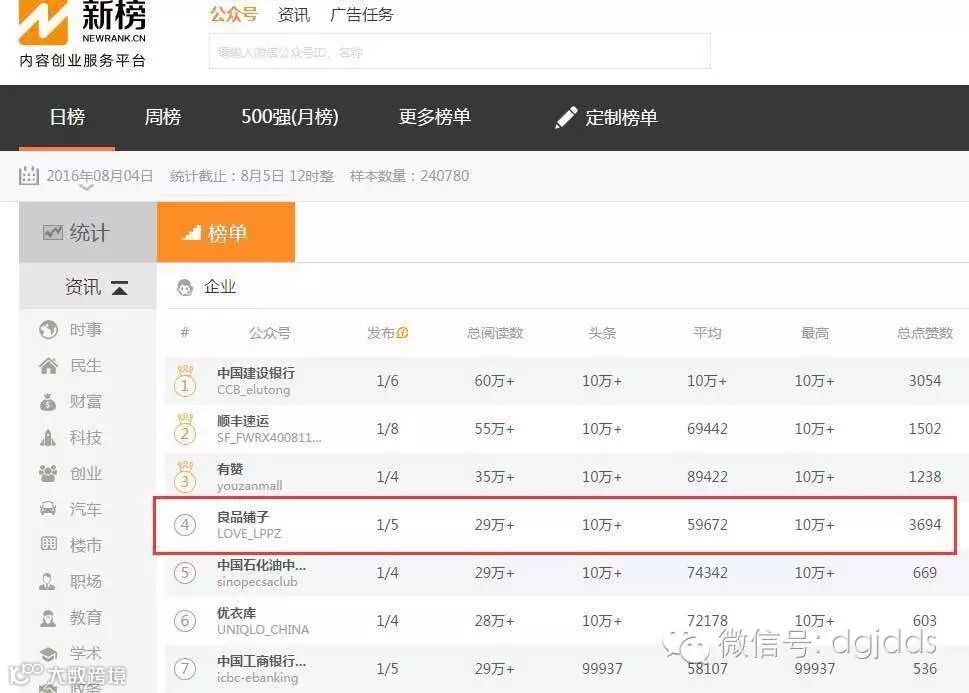The image size is (969, 693).
Task: Sort by 平均 column header
Action: (x=707, y=333)
